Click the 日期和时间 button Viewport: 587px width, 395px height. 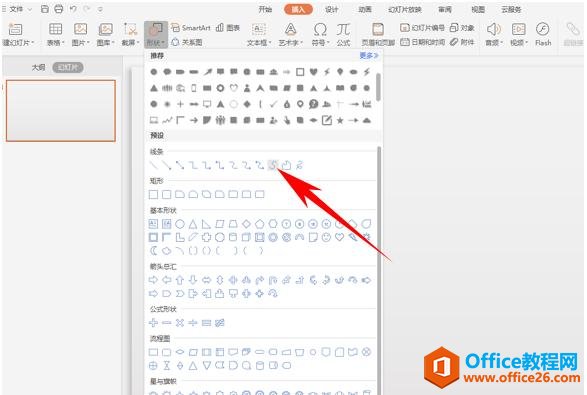[423, 42]
